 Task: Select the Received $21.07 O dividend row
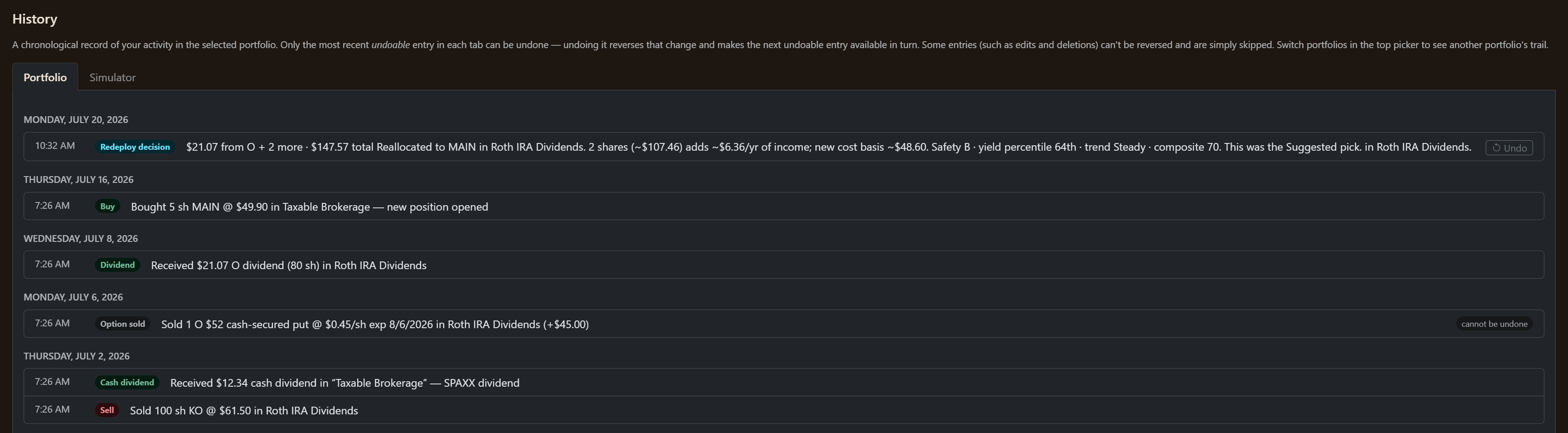pos(783,265)
